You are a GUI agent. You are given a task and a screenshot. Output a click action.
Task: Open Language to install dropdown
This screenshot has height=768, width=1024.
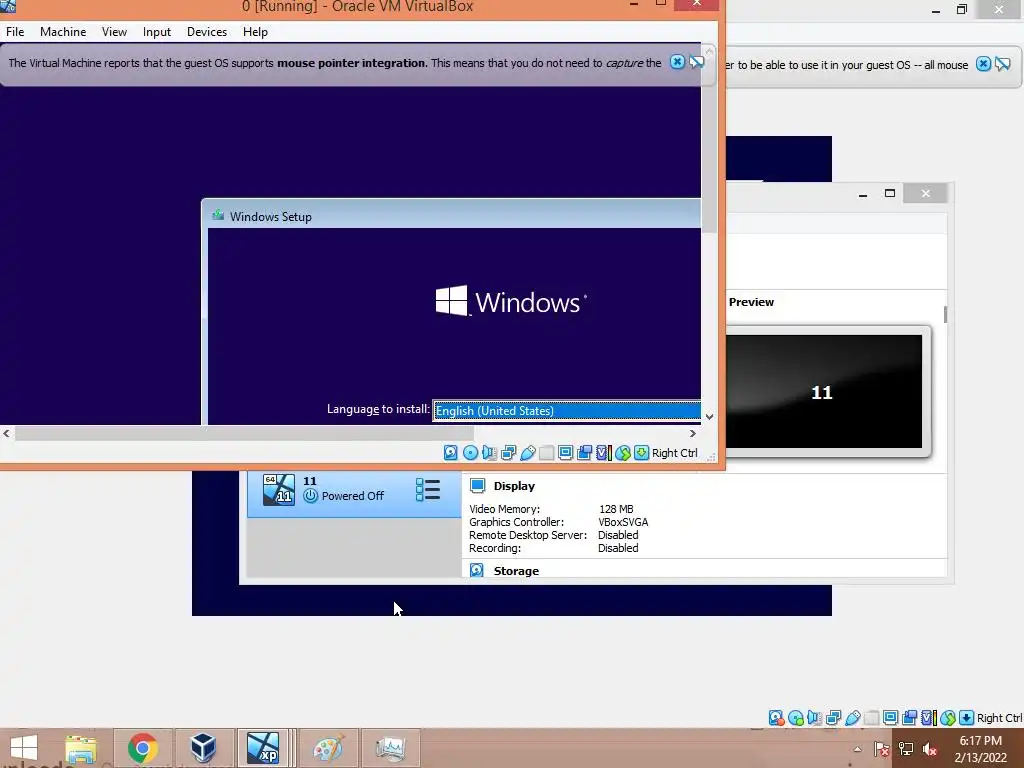click(566, 411)
